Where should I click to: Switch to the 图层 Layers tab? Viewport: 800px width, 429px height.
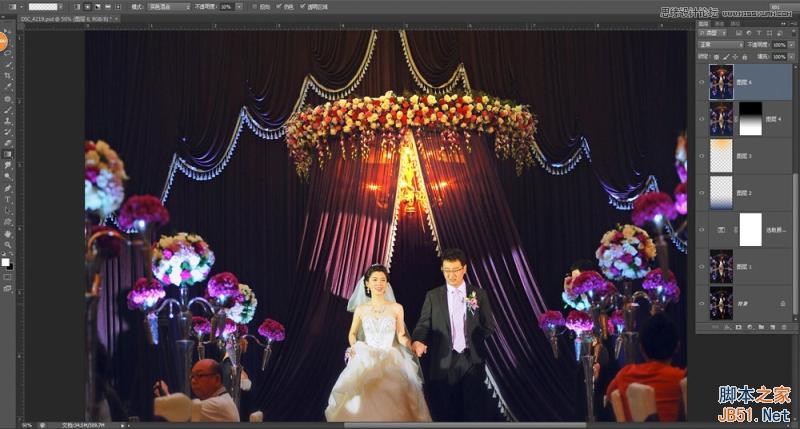coord(704,23)
